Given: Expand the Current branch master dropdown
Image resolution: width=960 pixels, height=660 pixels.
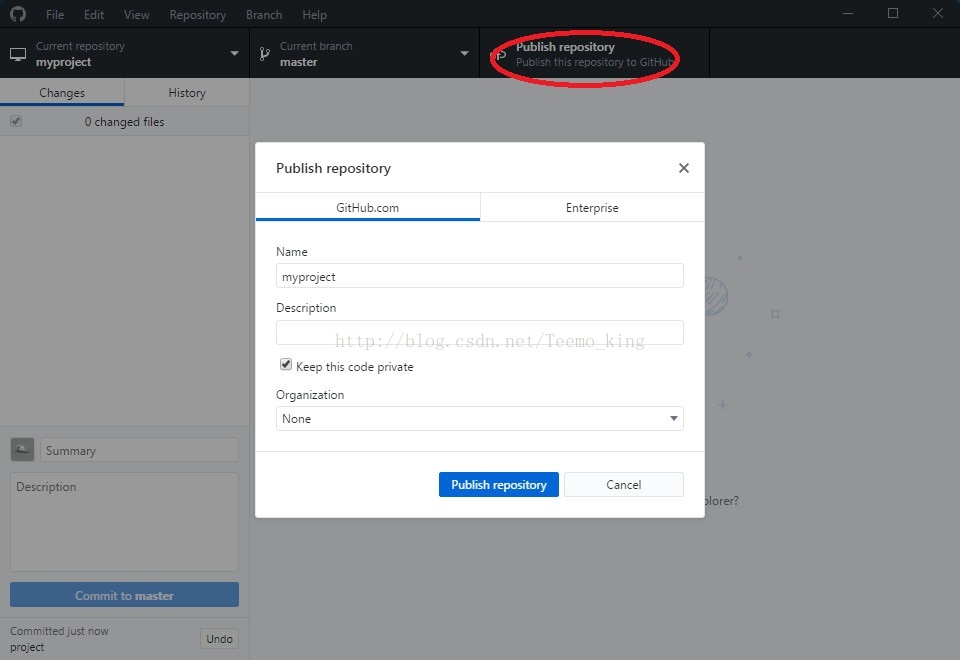Looking at the screenshot, I should 364,53.
